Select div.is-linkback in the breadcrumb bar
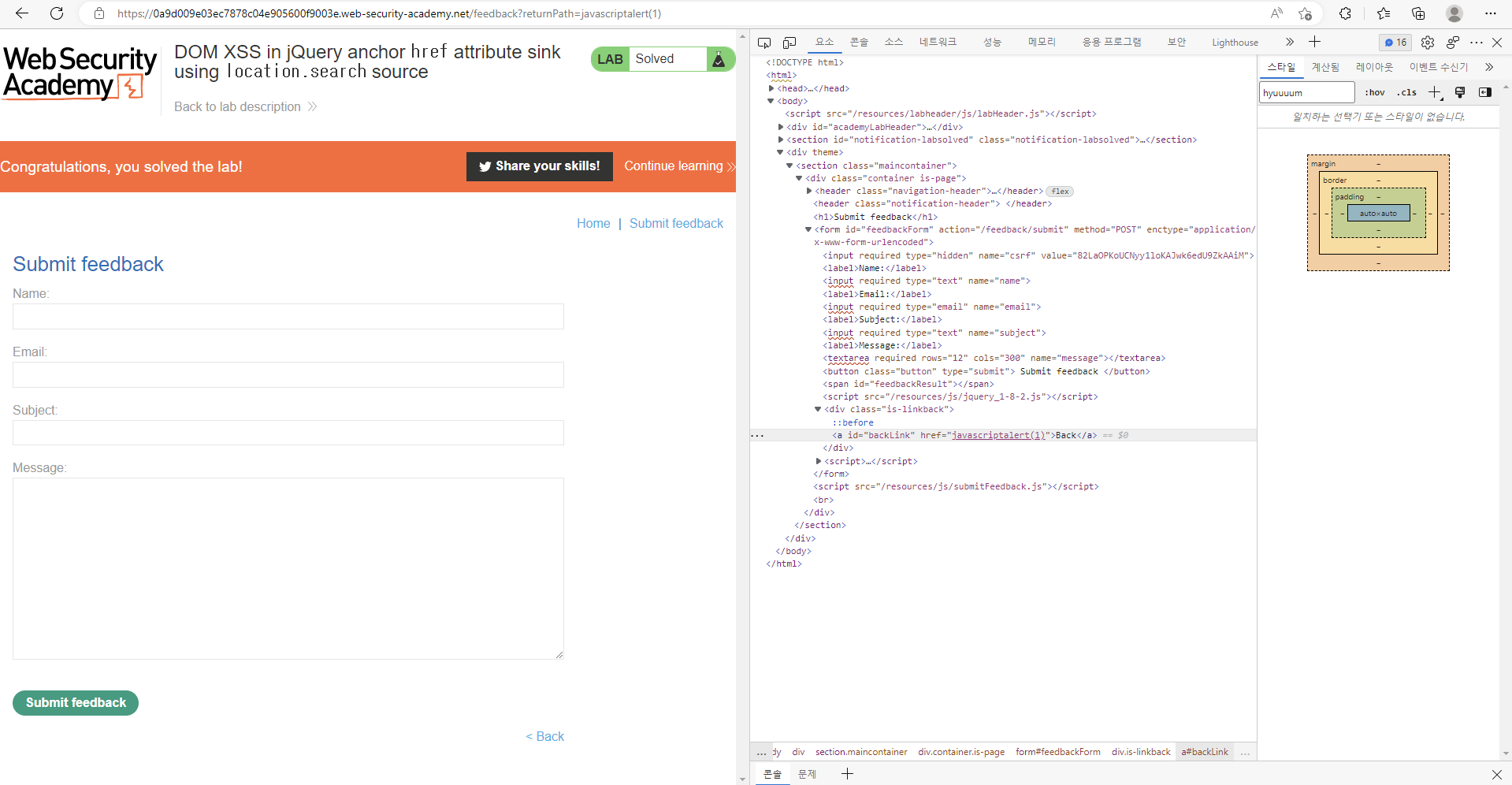 point(1141,752)
